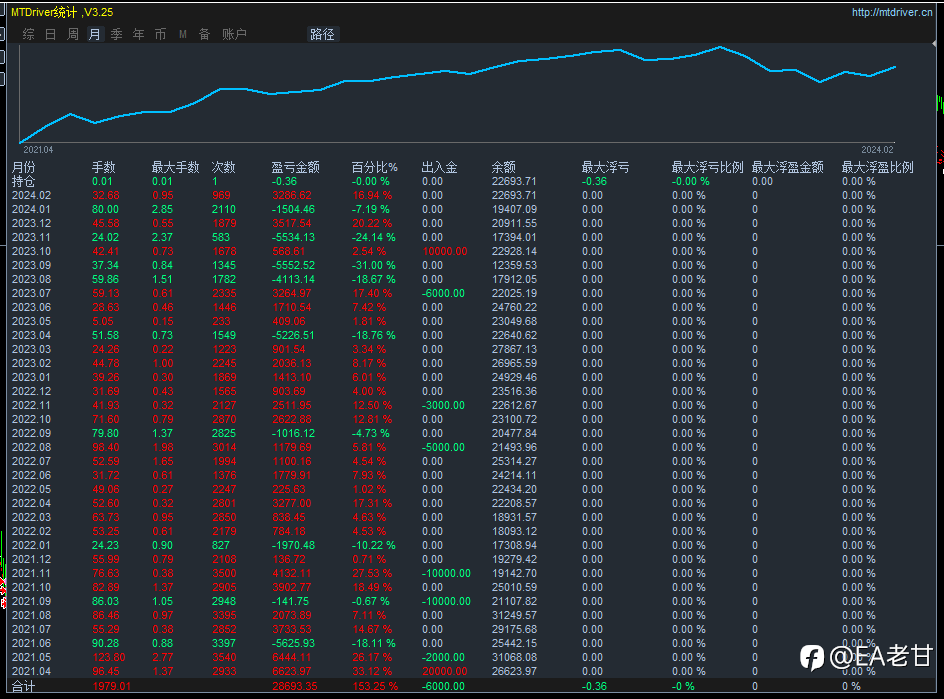Select the 2023.10 month row
The width and height of the screenshot is (944, 699).
point(31,251)
